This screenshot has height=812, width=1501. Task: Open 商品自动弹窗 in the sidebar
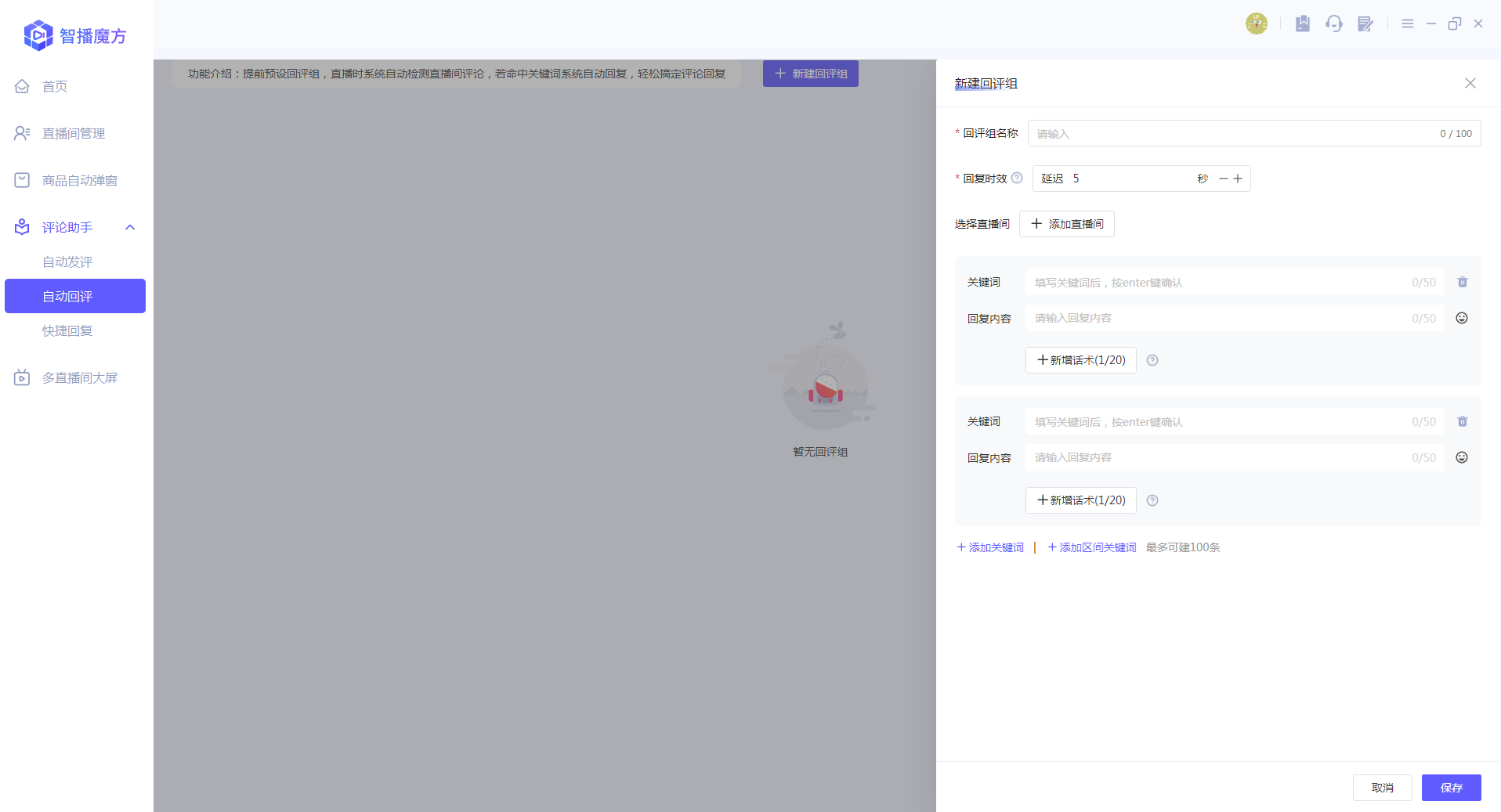(80, 180)
